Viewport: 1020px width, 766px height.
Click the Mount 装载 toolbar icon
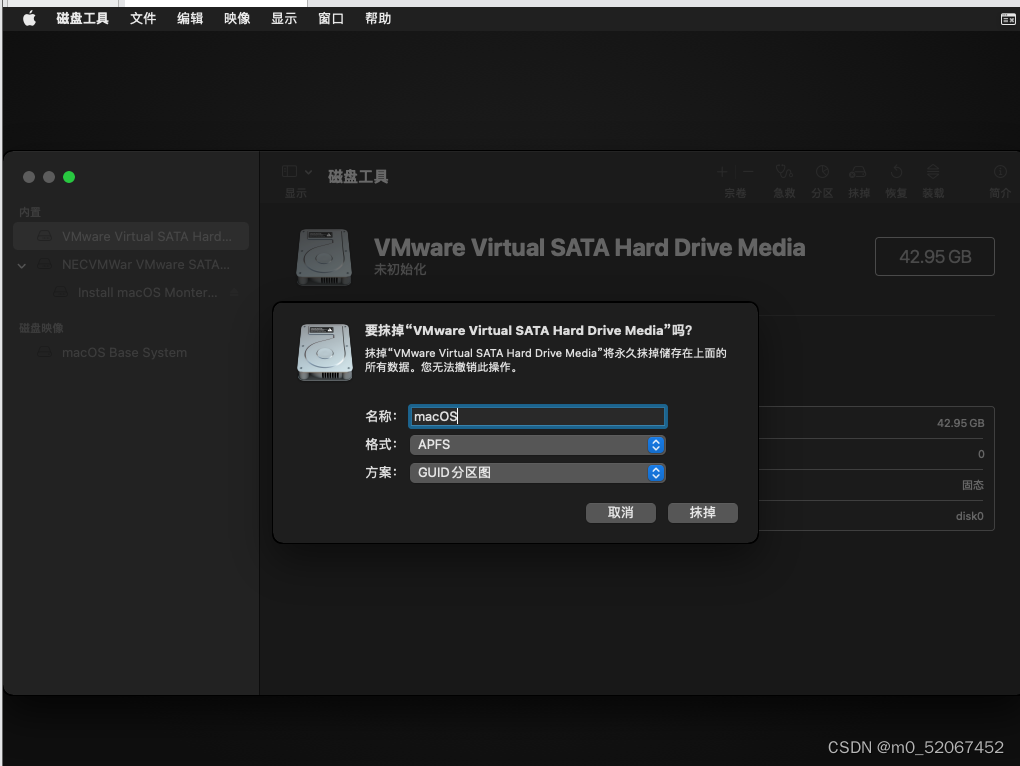pyautogui.click(x=933, y=172)
